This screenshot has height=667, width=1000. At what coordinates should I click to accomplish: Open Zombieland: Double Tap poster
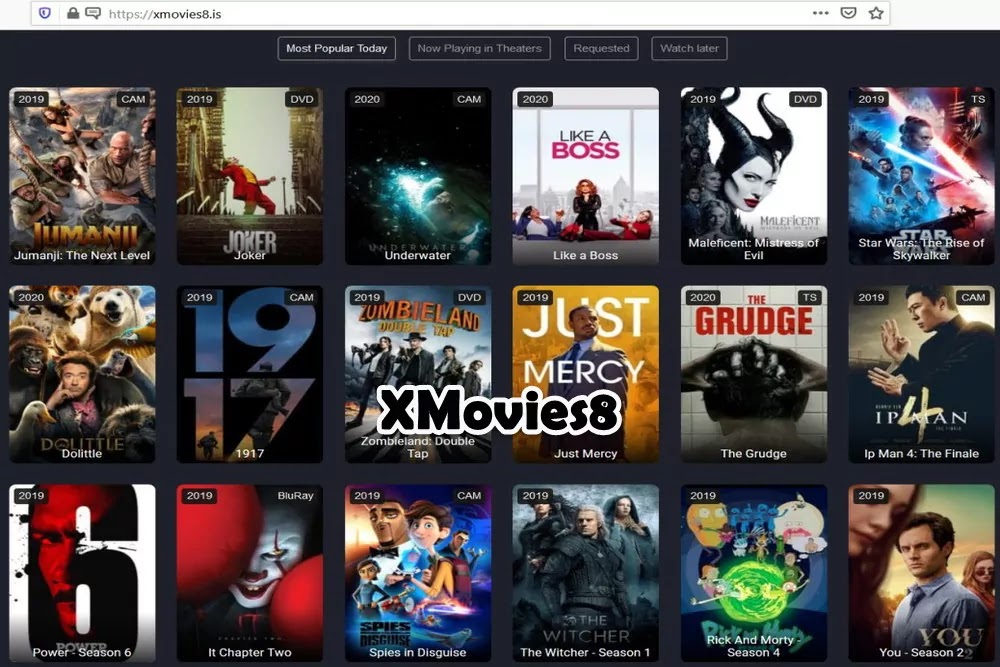(418, 374)
